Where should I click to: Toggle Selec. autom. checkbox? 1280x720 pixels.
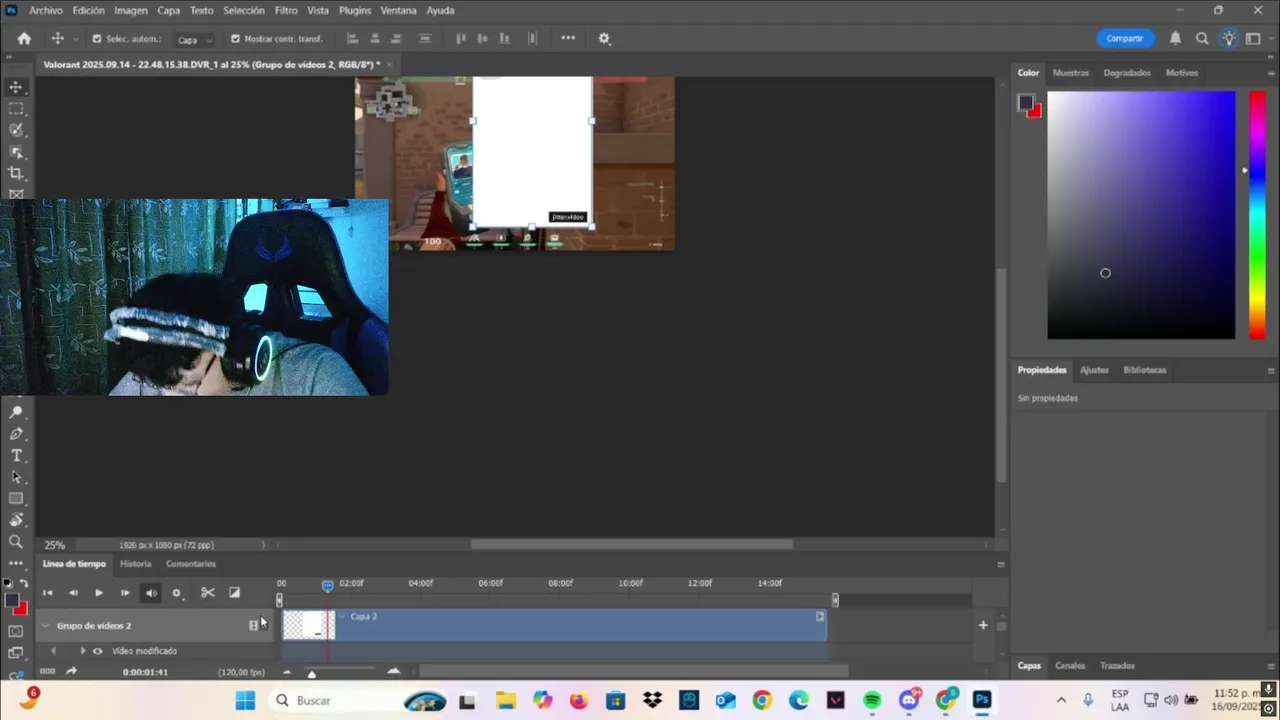pyautogui.click(x=97, y=39)
